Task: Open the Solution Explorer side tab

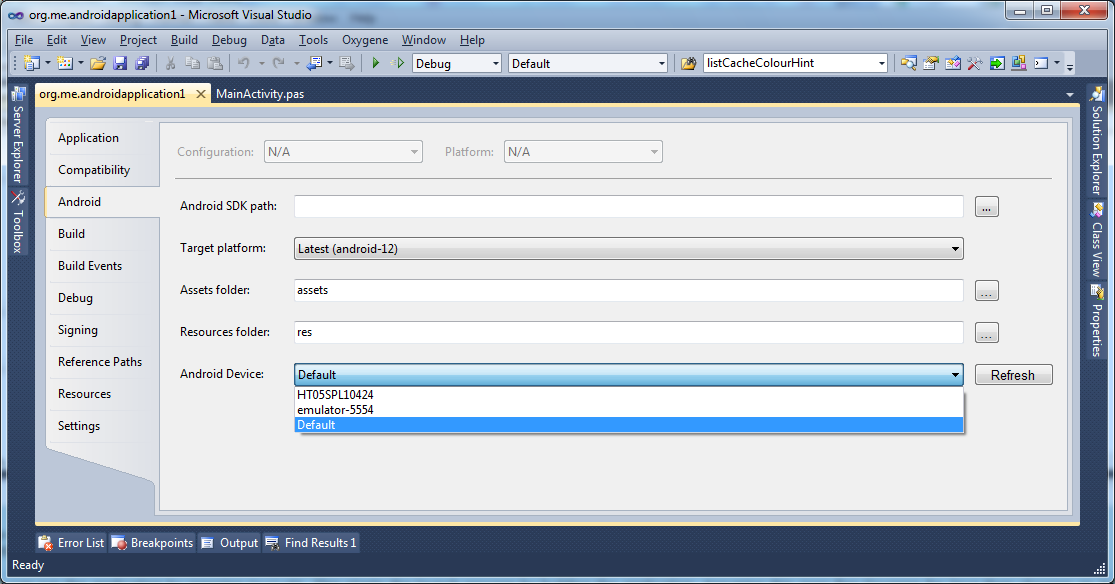Action: tap(1097, 141)
